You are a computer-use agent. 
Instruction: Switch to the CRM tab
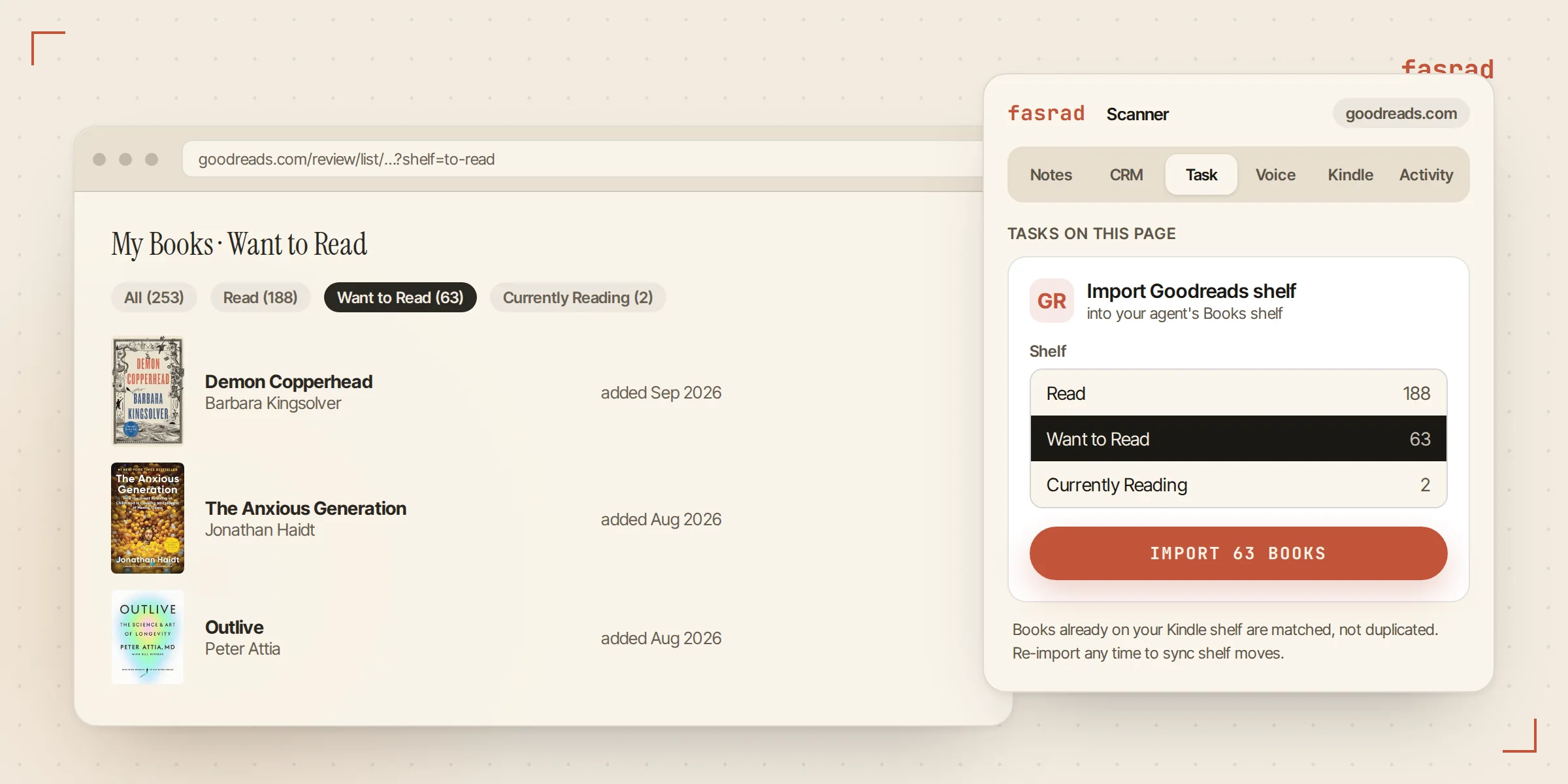tap(1126, 174)
